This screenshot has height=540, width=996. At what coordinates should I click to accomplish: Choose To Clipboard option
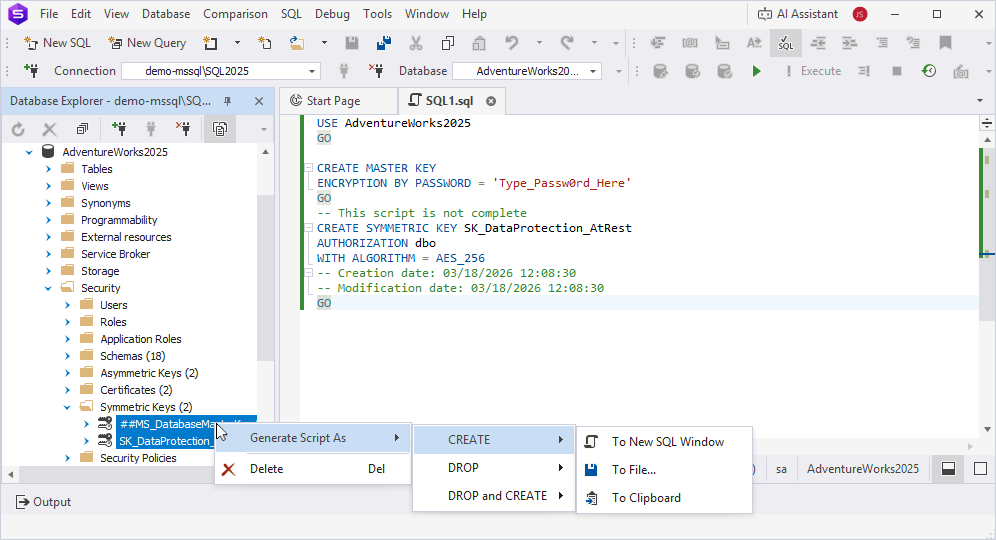coord(664,497)
